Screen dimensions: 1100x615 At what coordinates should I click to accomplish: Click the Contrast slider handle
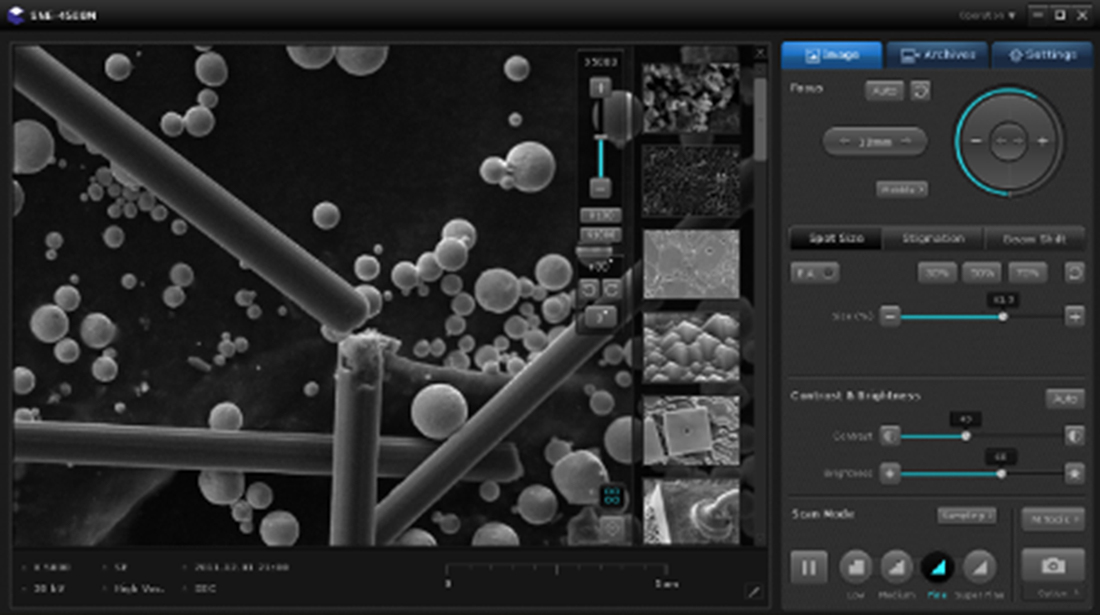coord(966,436)
